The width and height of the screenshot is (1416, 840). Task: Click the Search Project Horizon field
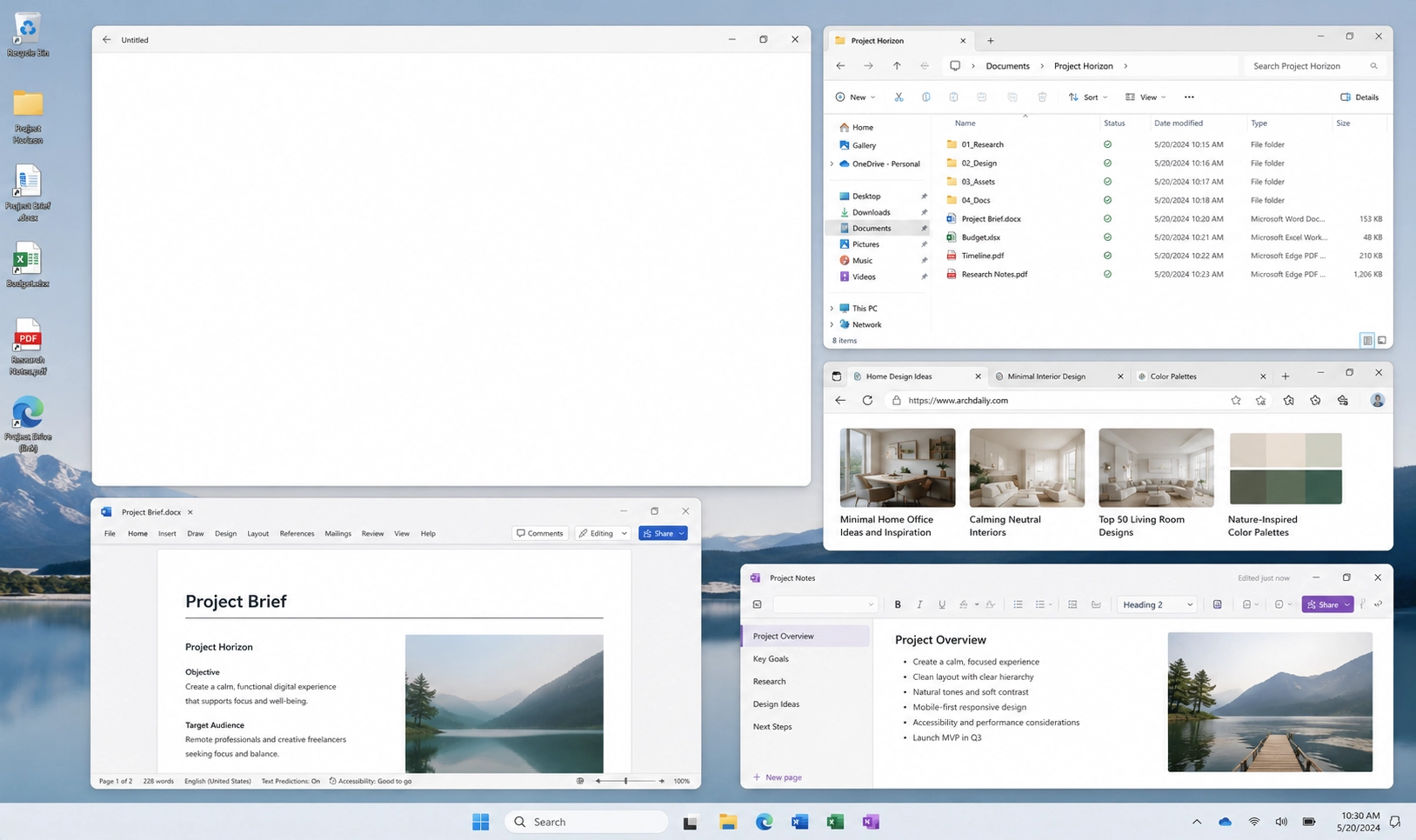(x=1315, y=66)
